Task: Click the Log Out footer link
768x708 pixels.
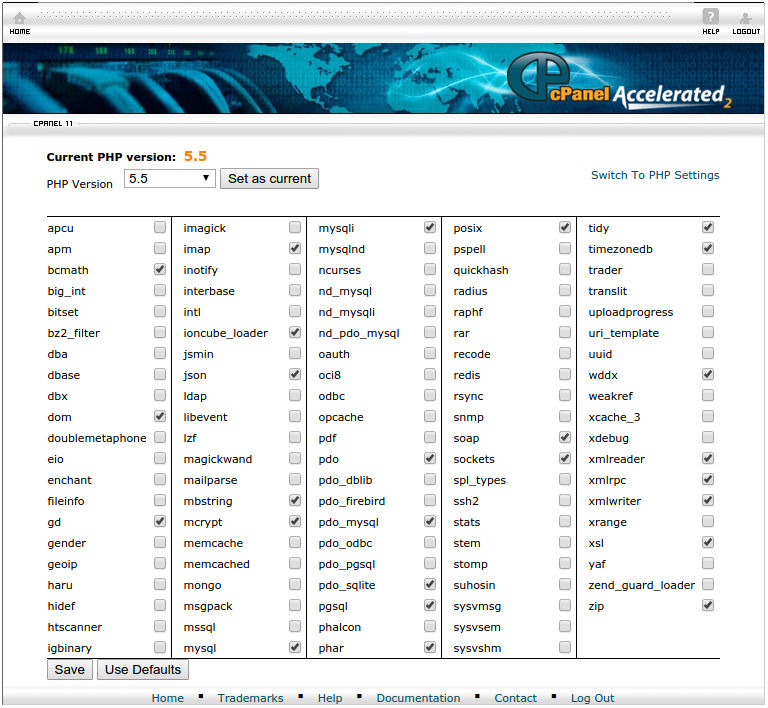Action: (592, 698)
